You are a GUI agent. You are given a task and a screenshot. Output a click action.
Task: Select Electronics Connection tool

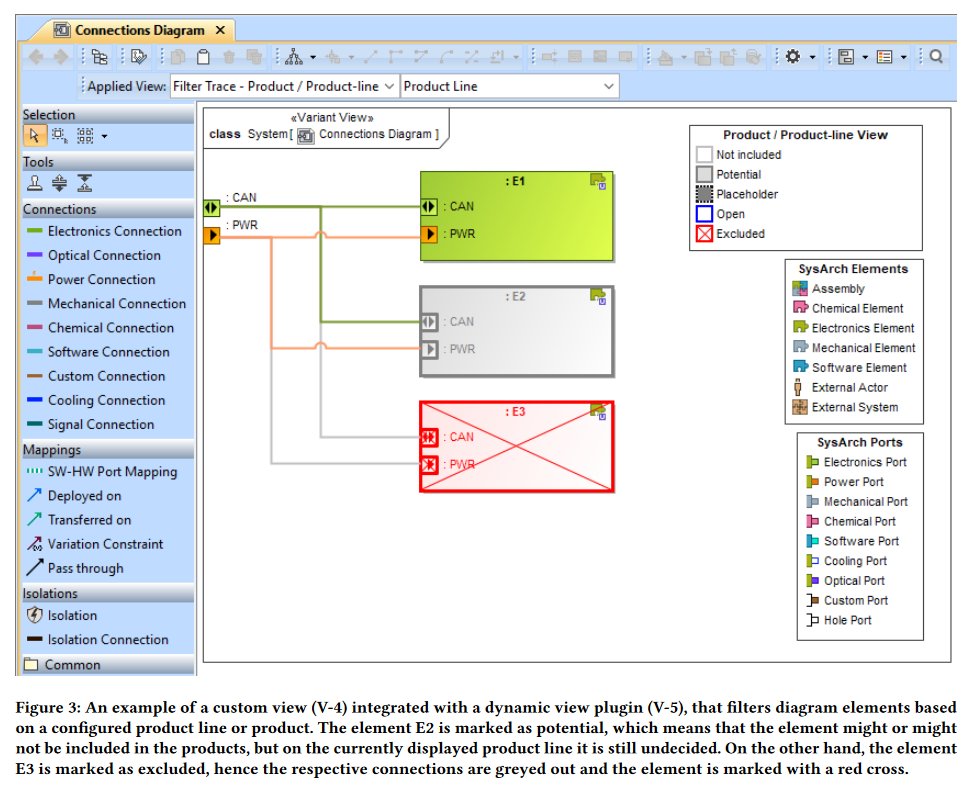point(105,231)
